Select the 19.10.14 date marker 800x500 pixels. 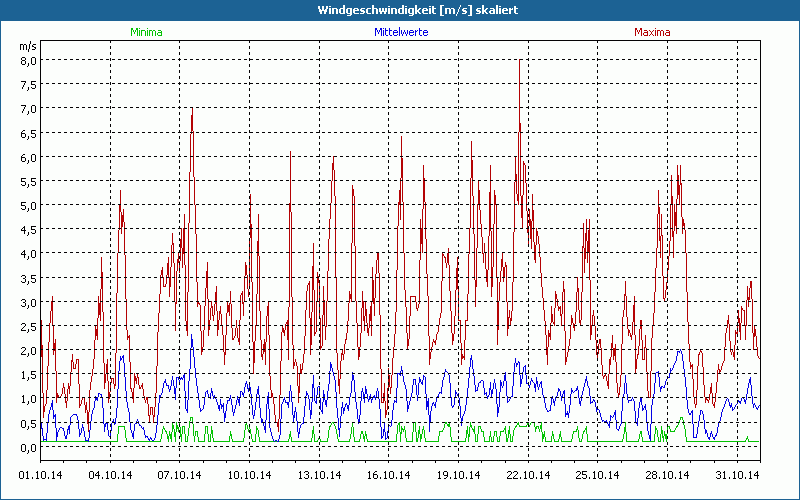pos(457,475)
